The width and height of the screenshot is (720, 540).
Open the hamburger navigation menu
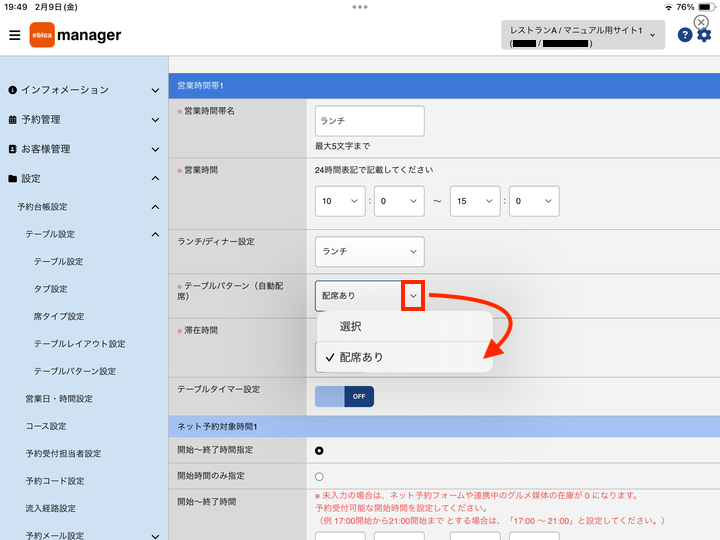15,35
